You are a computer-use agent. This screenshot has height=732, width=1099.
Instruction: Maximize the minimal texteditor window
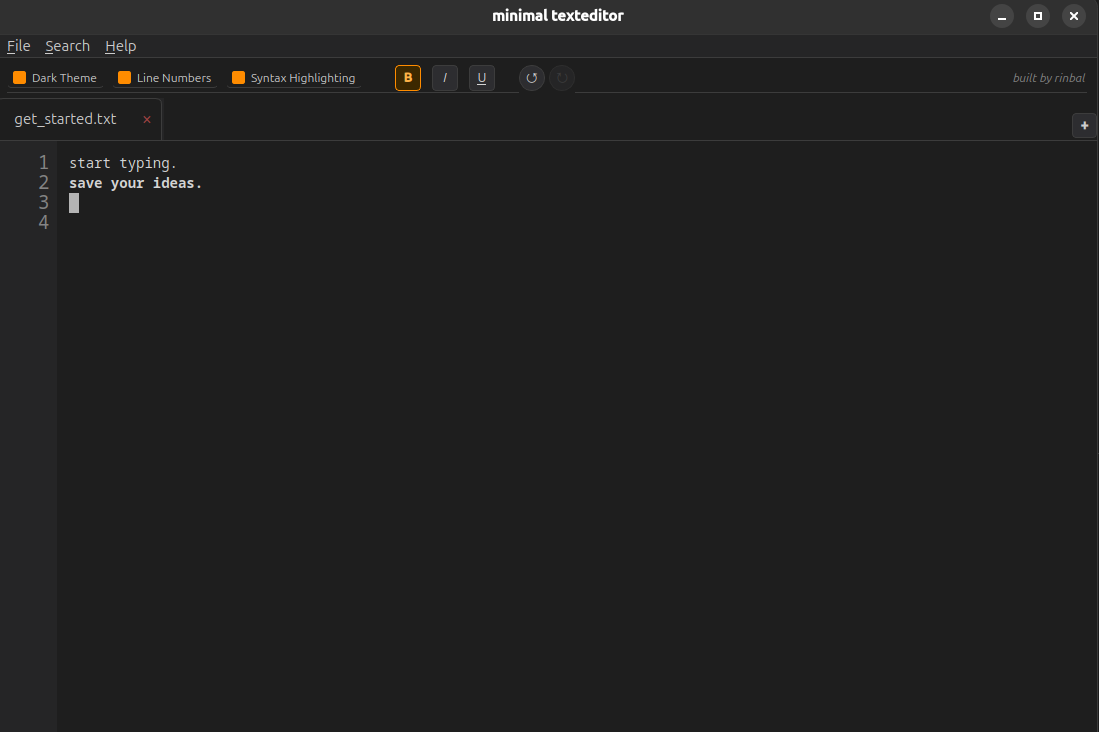tap(1038, 16)
